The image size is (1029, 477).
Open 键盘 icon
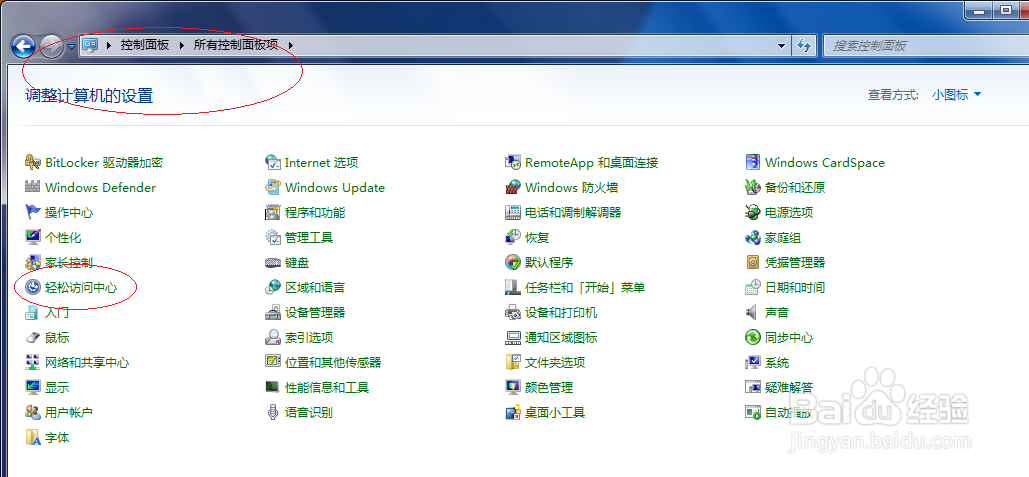273,262
